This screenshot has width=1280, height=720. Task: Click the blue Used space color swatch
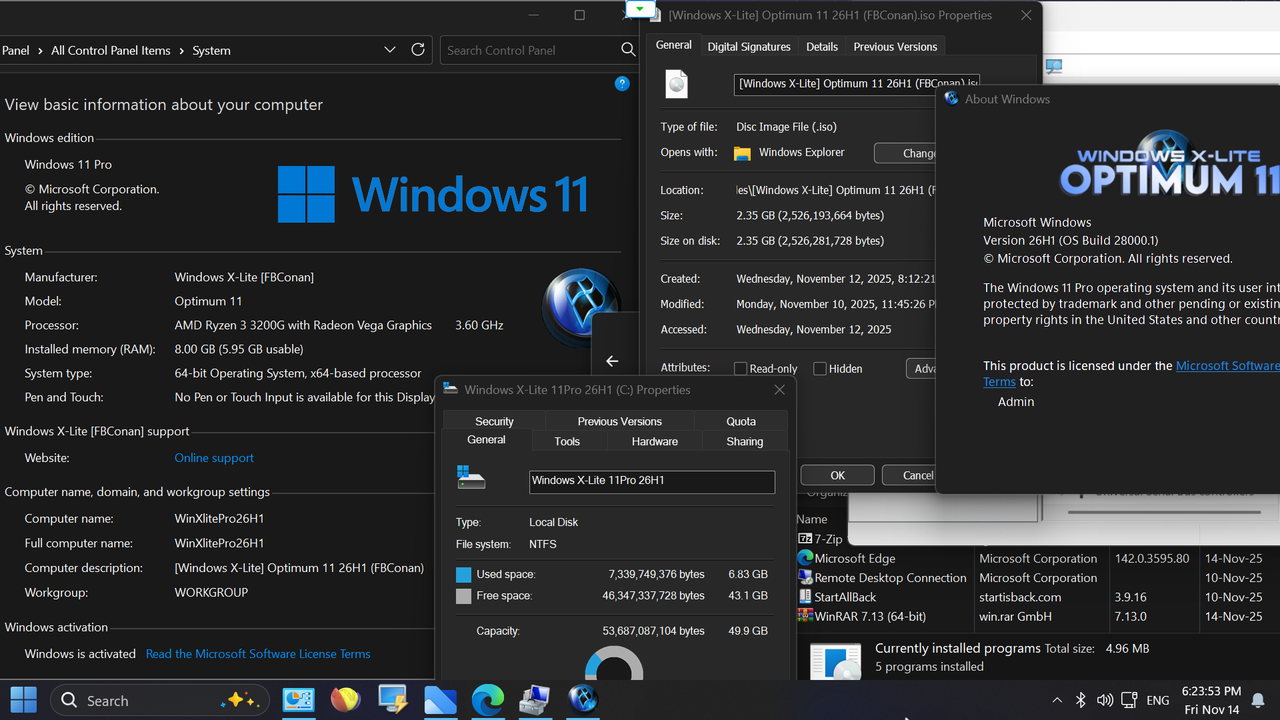point(463,574)
